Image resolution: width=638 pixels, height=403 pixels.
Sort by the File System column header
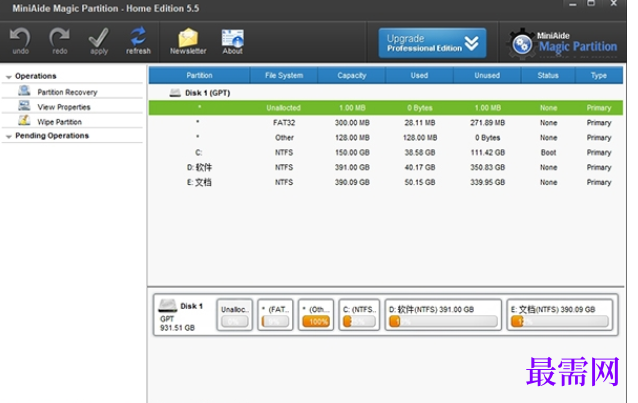click(284, 75)
